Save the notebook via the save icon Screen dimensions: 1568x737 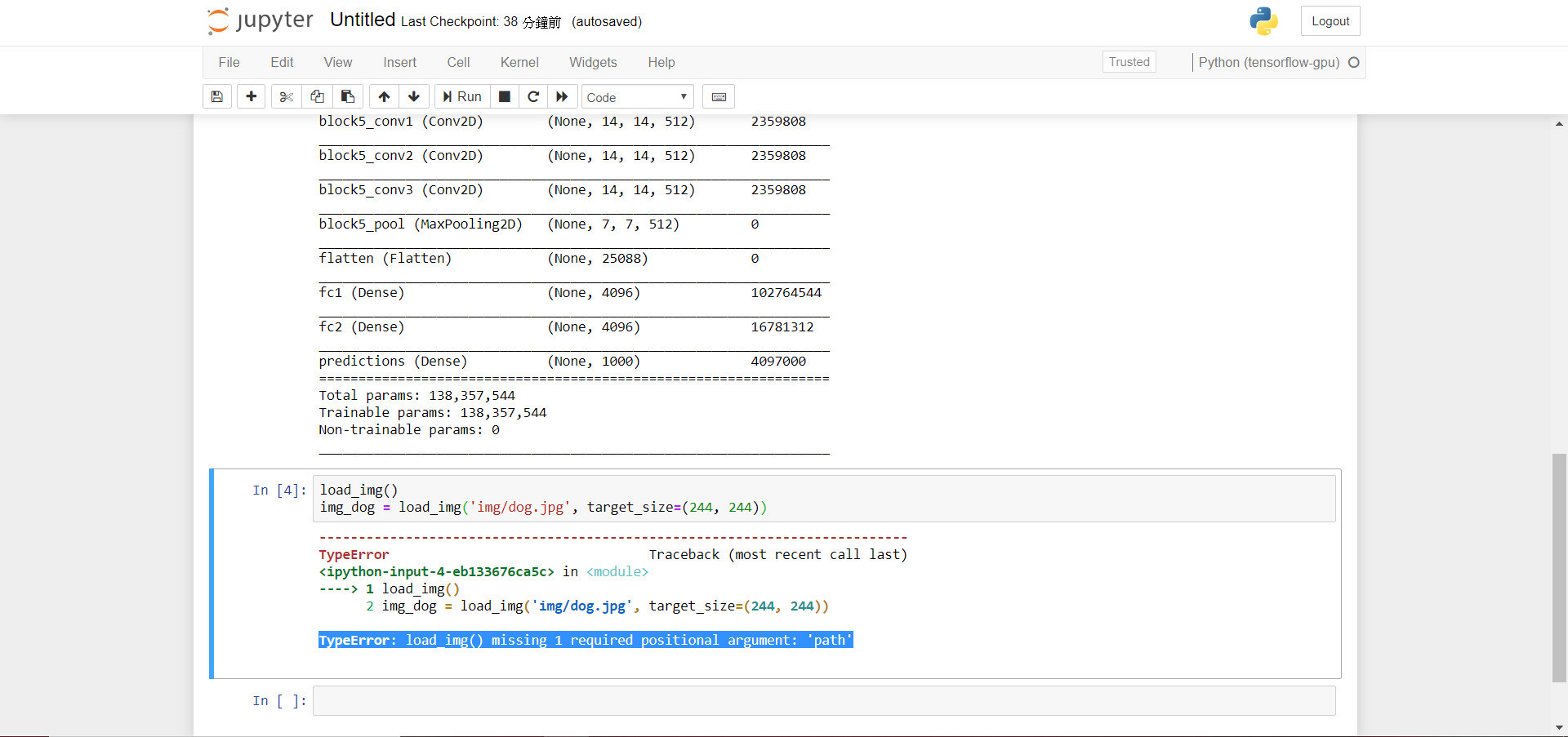216,96
